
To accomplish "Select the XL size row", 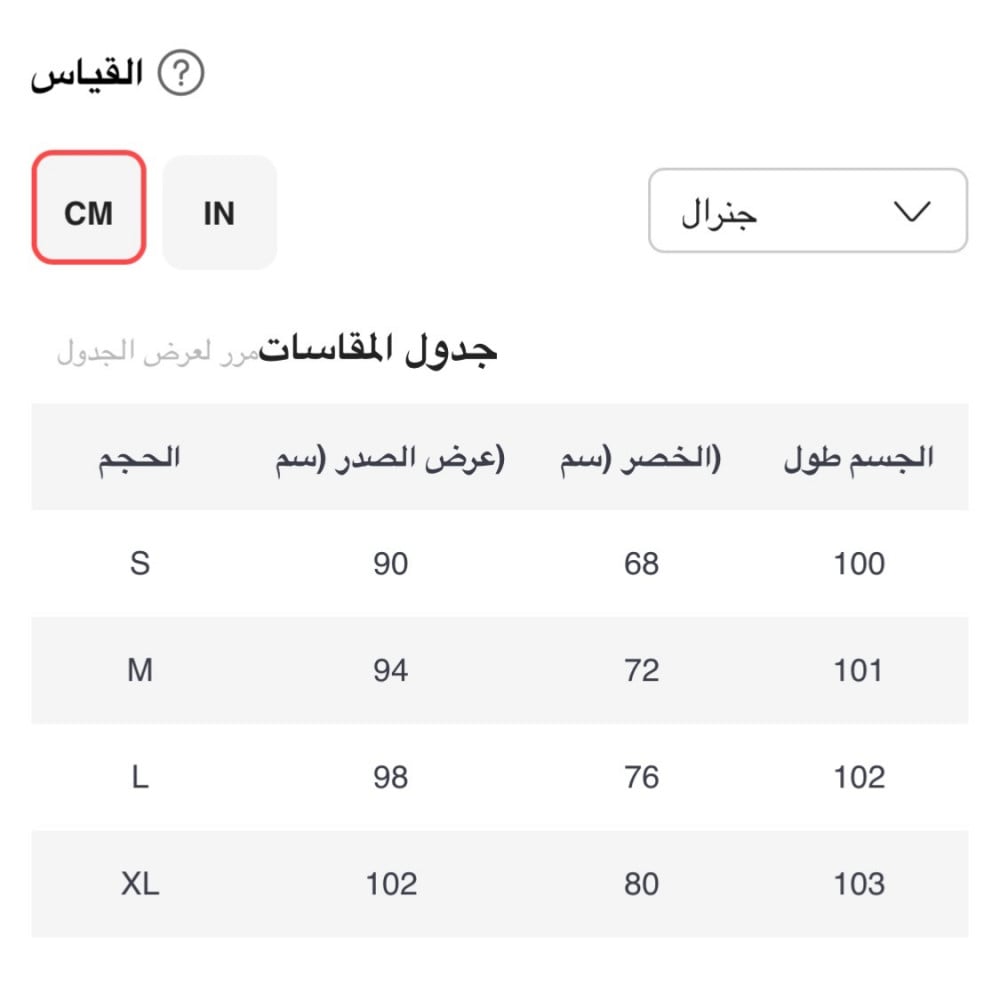I will (x=140, y=884).
